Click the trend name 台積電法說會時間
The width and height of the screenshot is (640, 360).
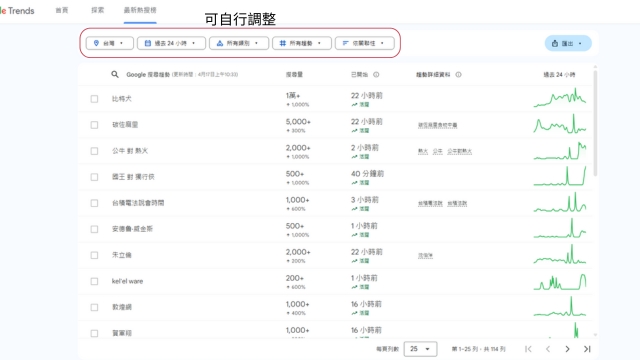pos(138,203)
